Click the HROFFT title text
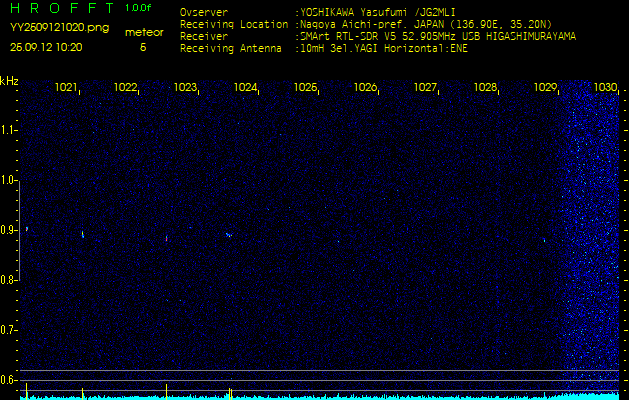 pyautogui.click(x=62, y=8)
